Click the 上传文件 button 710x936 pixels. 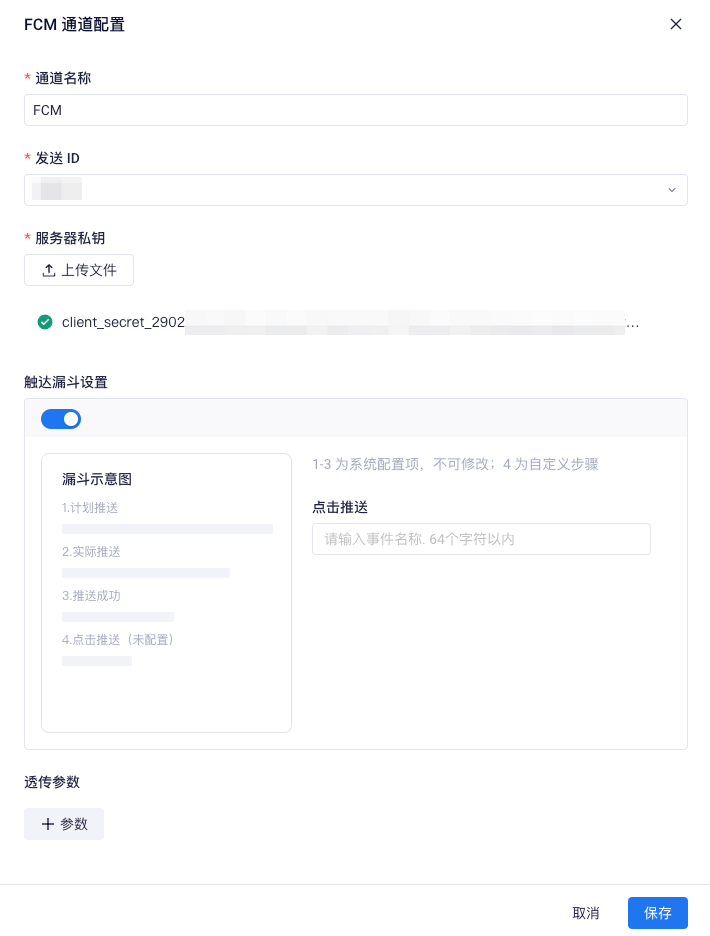[x=79, y=270]
